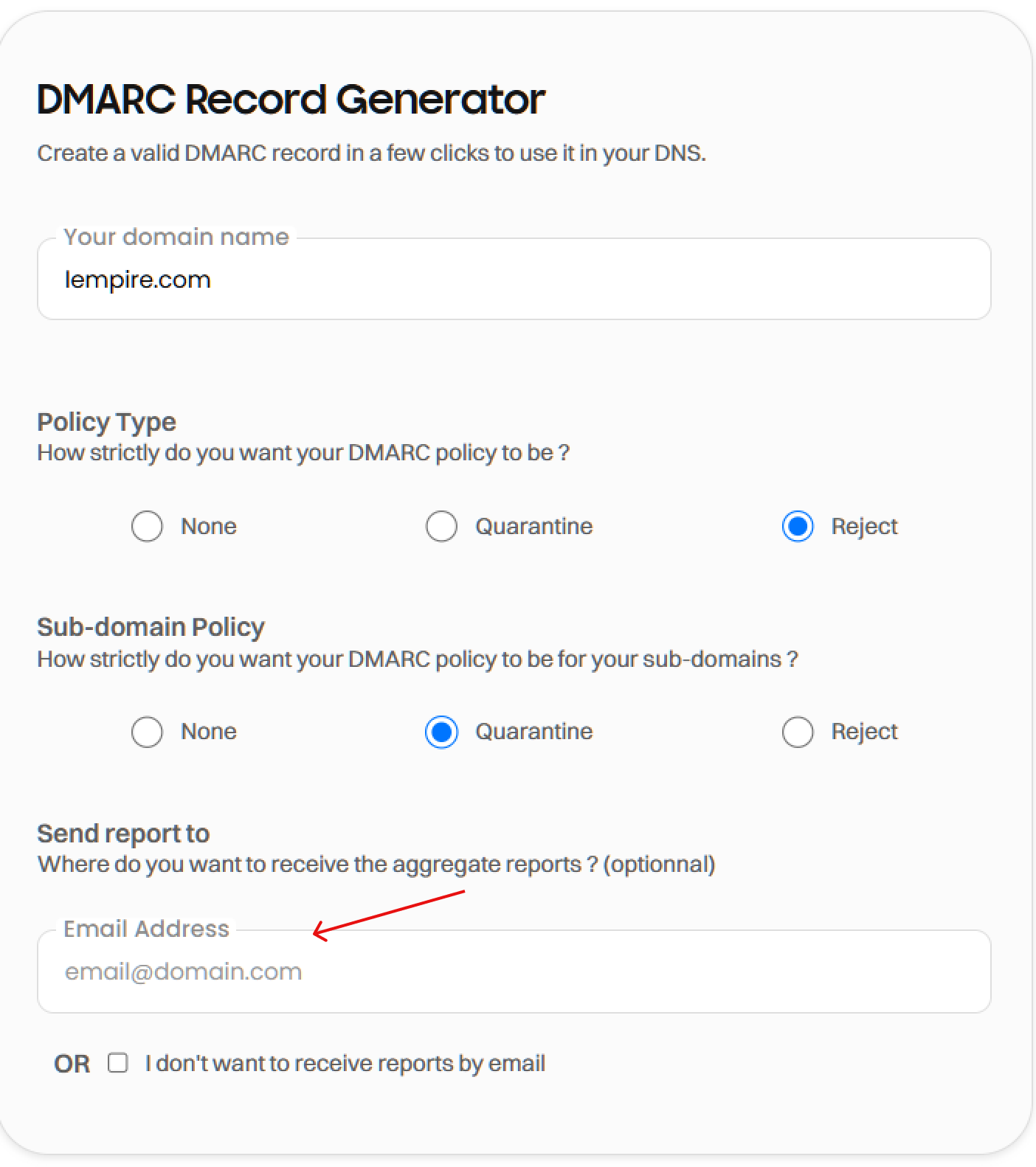The width and height of the screenshot is (1036, 1167).
Task: Select None radio under Policy Type
Action: [147, 527]
